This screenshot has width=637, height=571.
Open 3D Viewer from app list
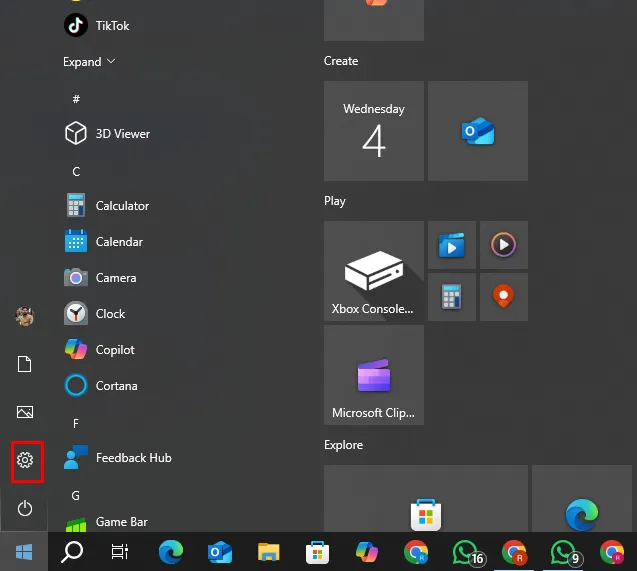(107, 134)
